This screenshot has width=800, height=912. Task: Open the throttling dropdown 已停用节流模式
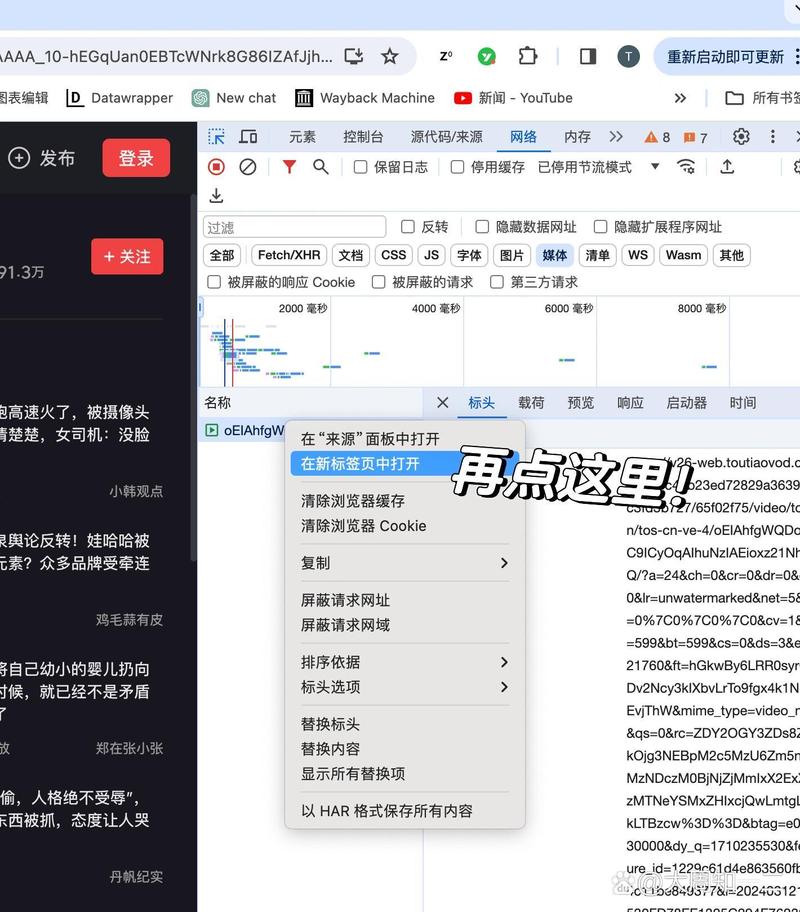599,168
